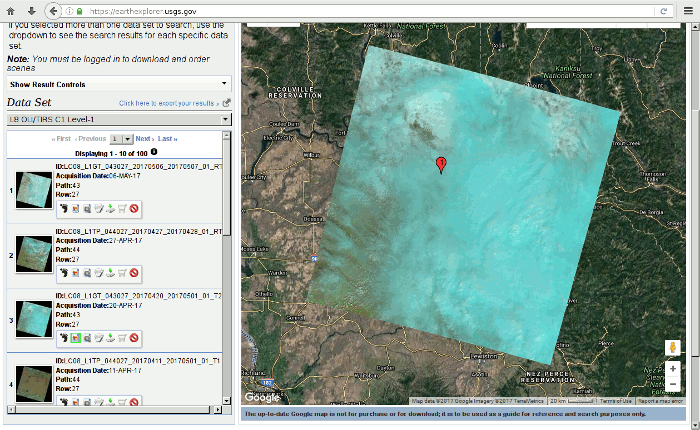Open thumbnail of result 1 scene

point(35,191)
